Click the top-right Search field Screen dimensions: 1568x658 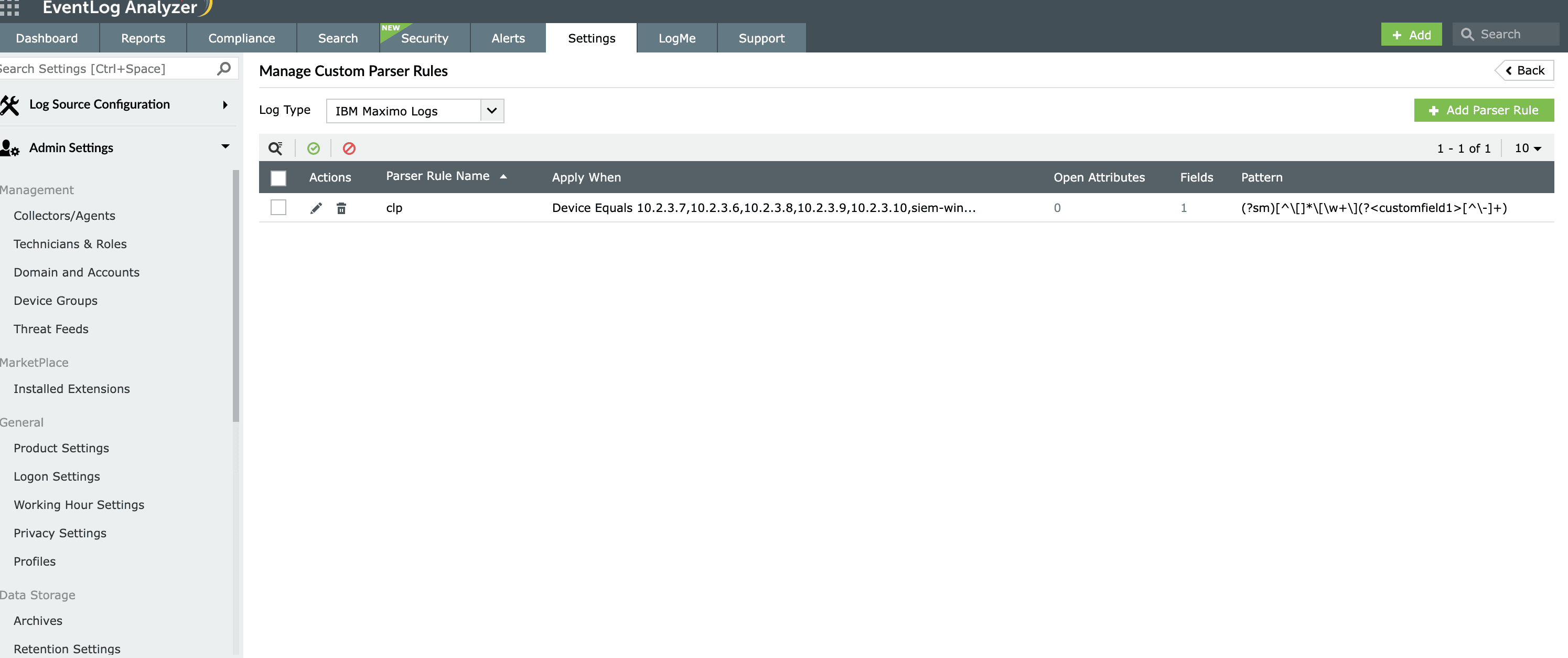pos(1507,34)
